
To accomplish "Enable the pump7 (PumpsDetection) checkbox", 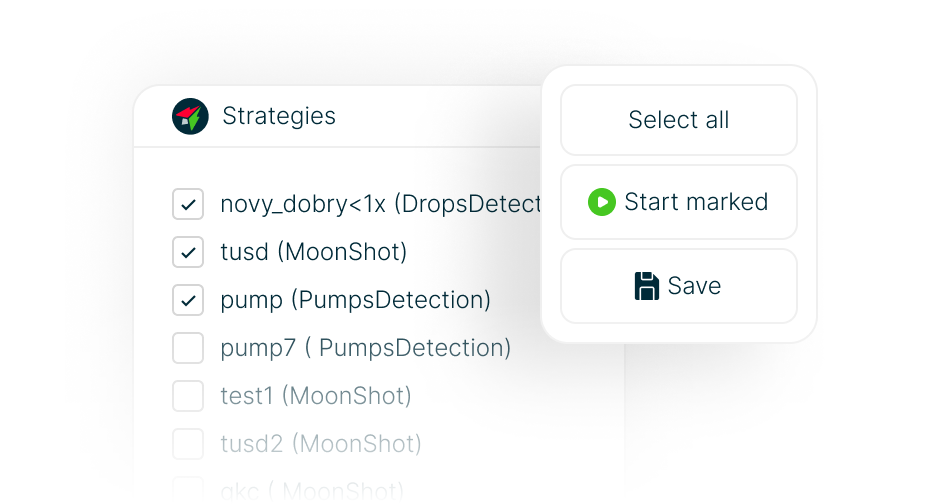I will tap(188, 348).
